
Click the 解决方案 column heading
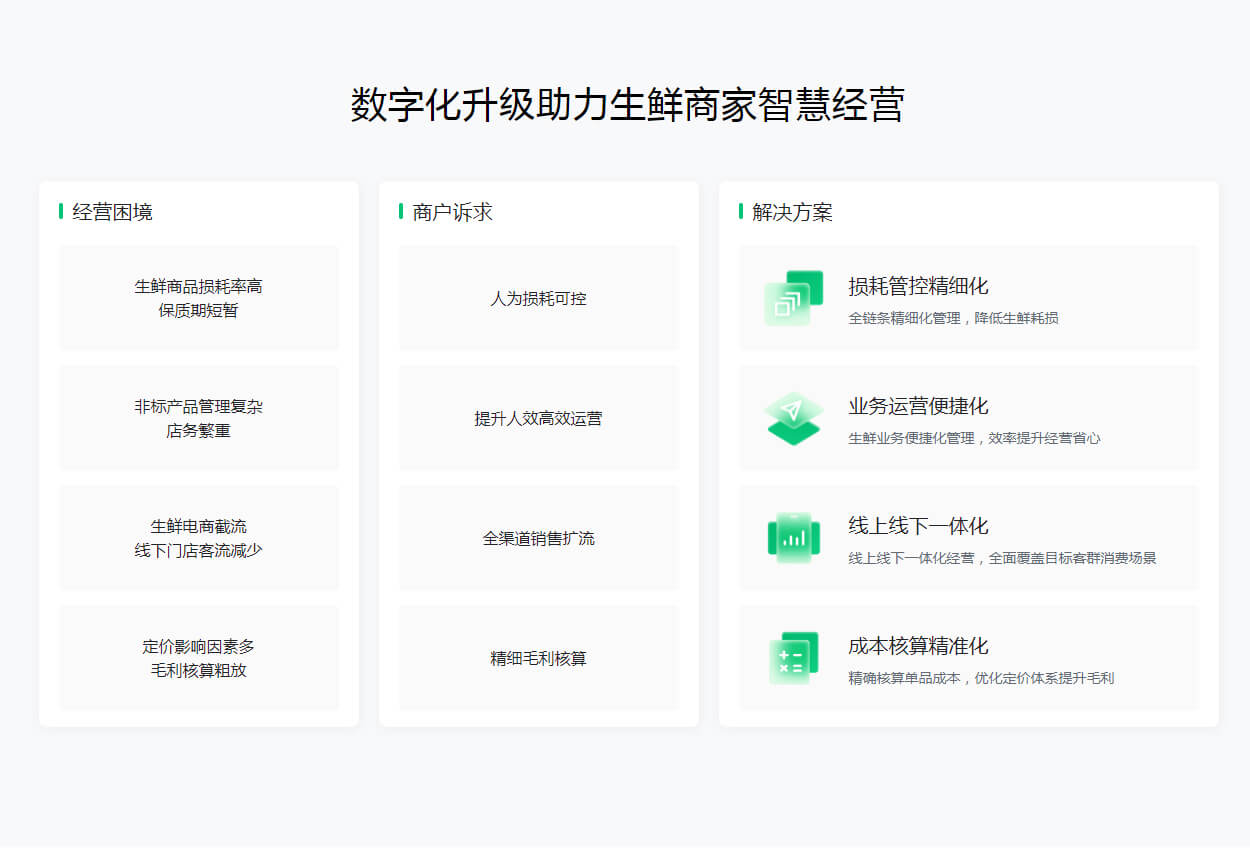click(792, 212)
